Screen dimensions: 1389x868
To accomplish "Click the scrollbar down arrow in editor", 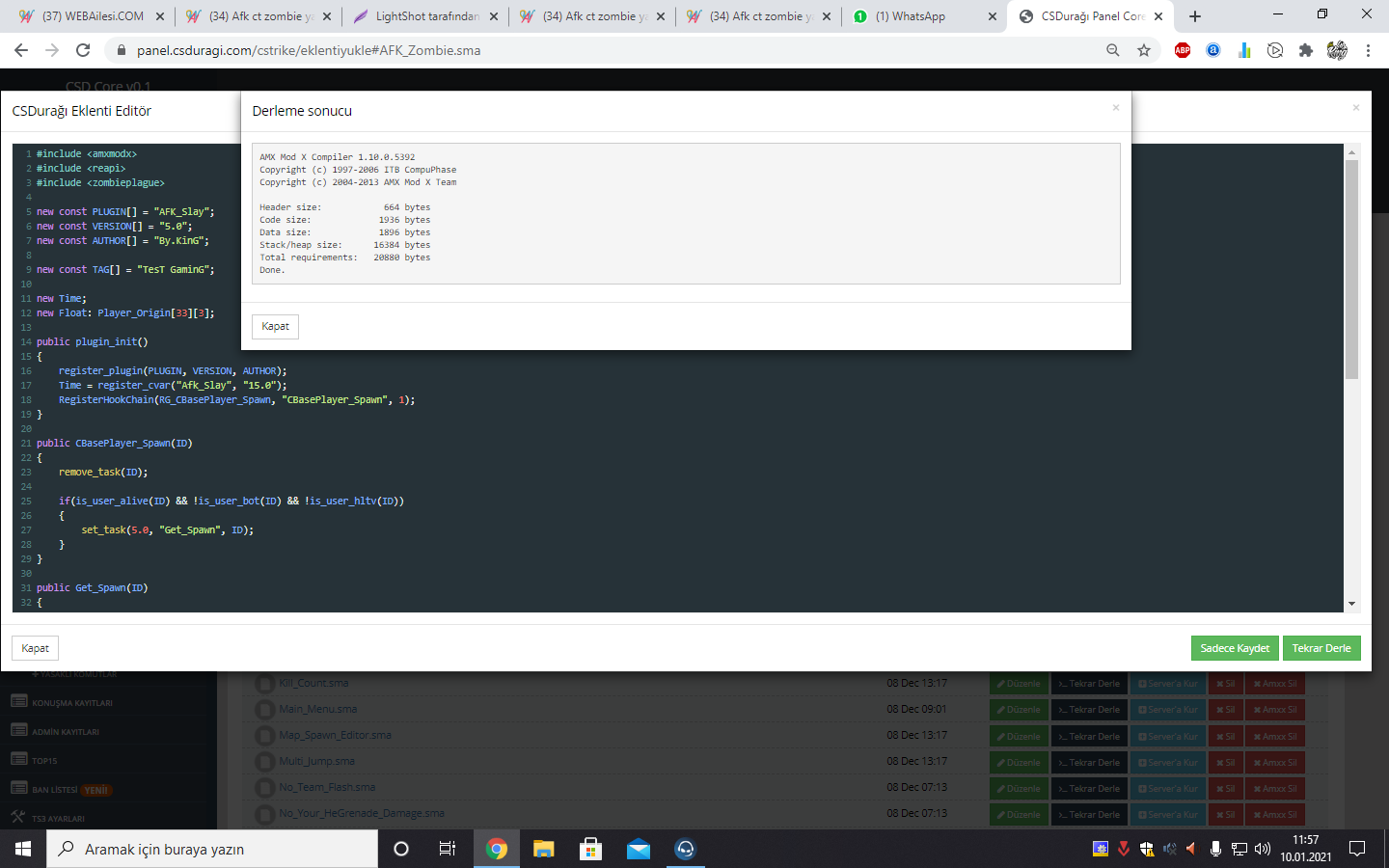I will tap(1351, 604).
